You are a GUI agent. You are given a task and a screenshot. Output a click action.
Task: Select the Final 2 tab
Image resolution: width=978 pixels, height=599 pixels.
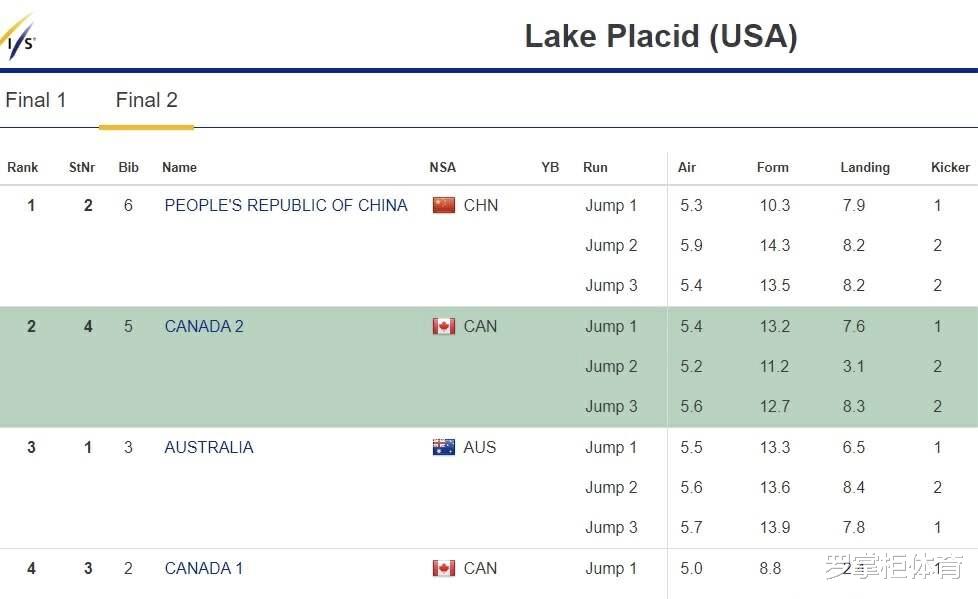pos(147,100)
